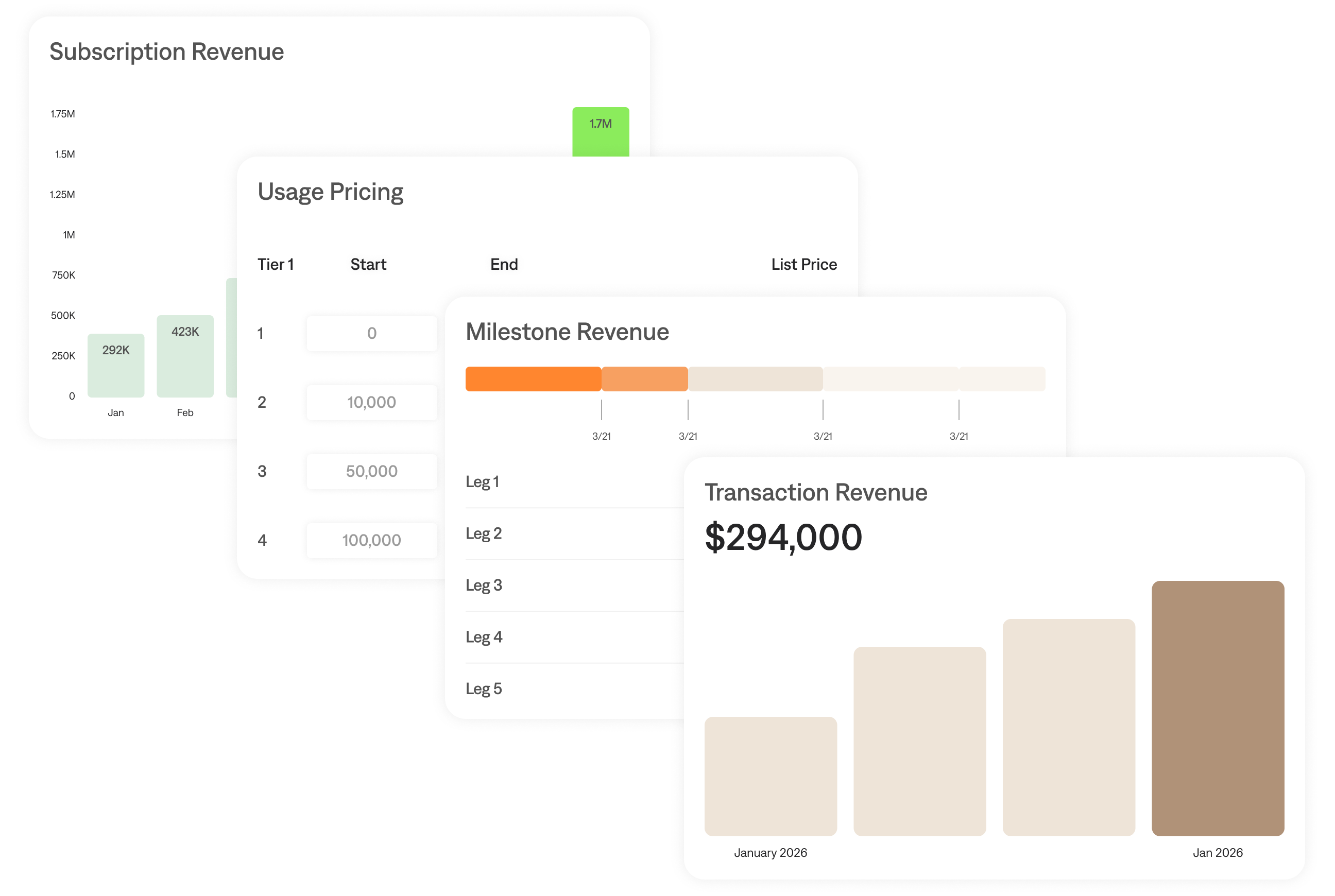Click the Tier 1 start field containing 0

pyautogui.click(x=371, y=333)
